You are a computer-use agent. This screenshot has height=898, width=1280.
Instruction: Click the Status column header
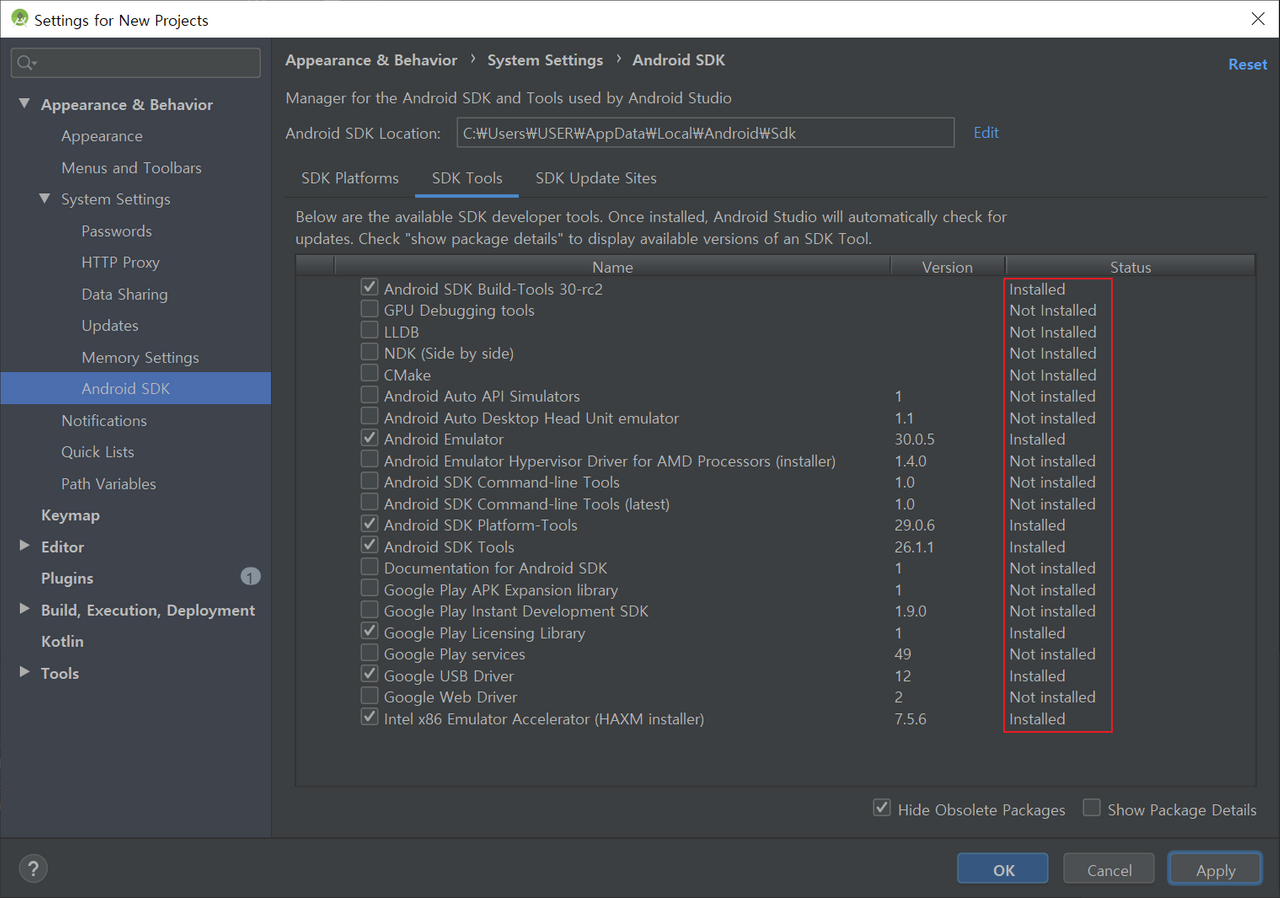(1130, 267)
